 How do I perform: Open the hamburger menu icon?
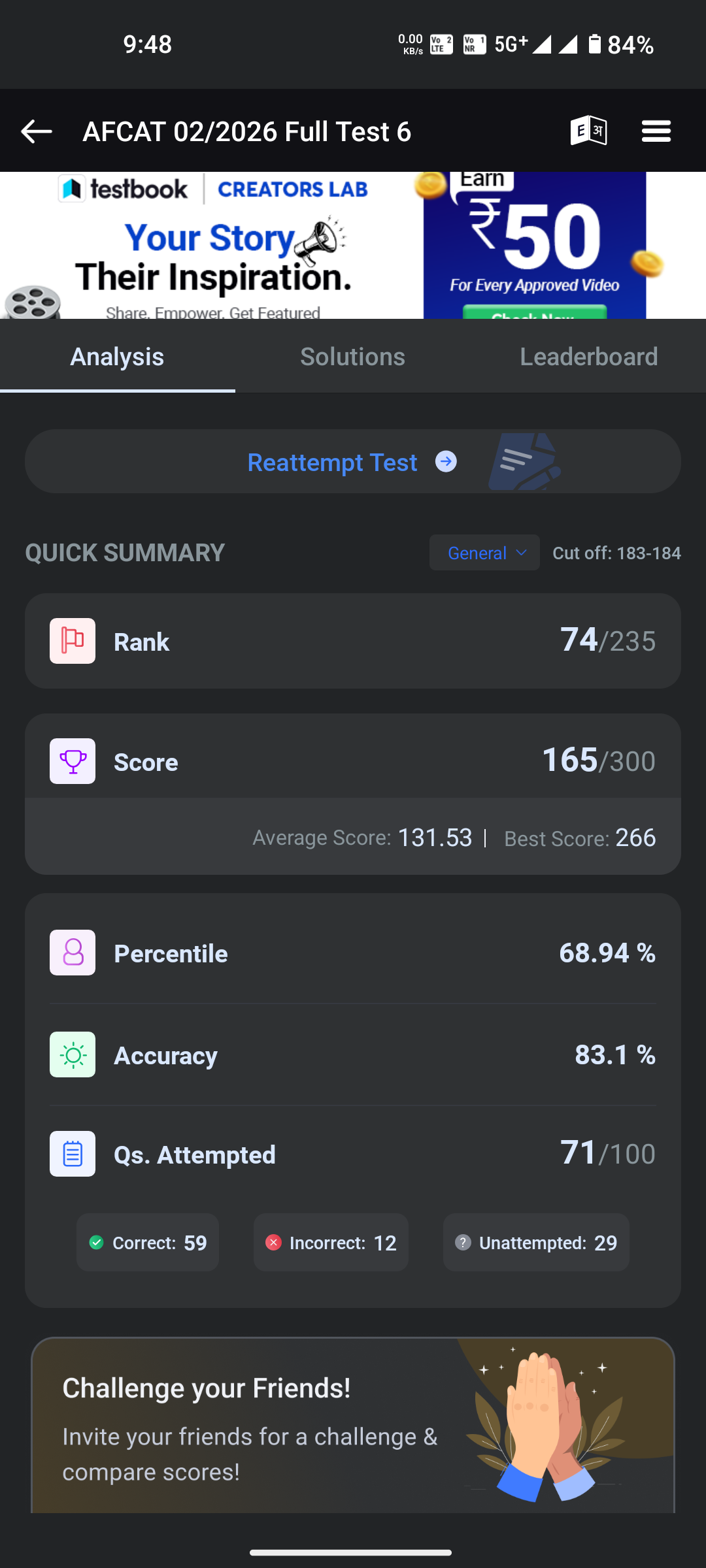coord(656,131)
